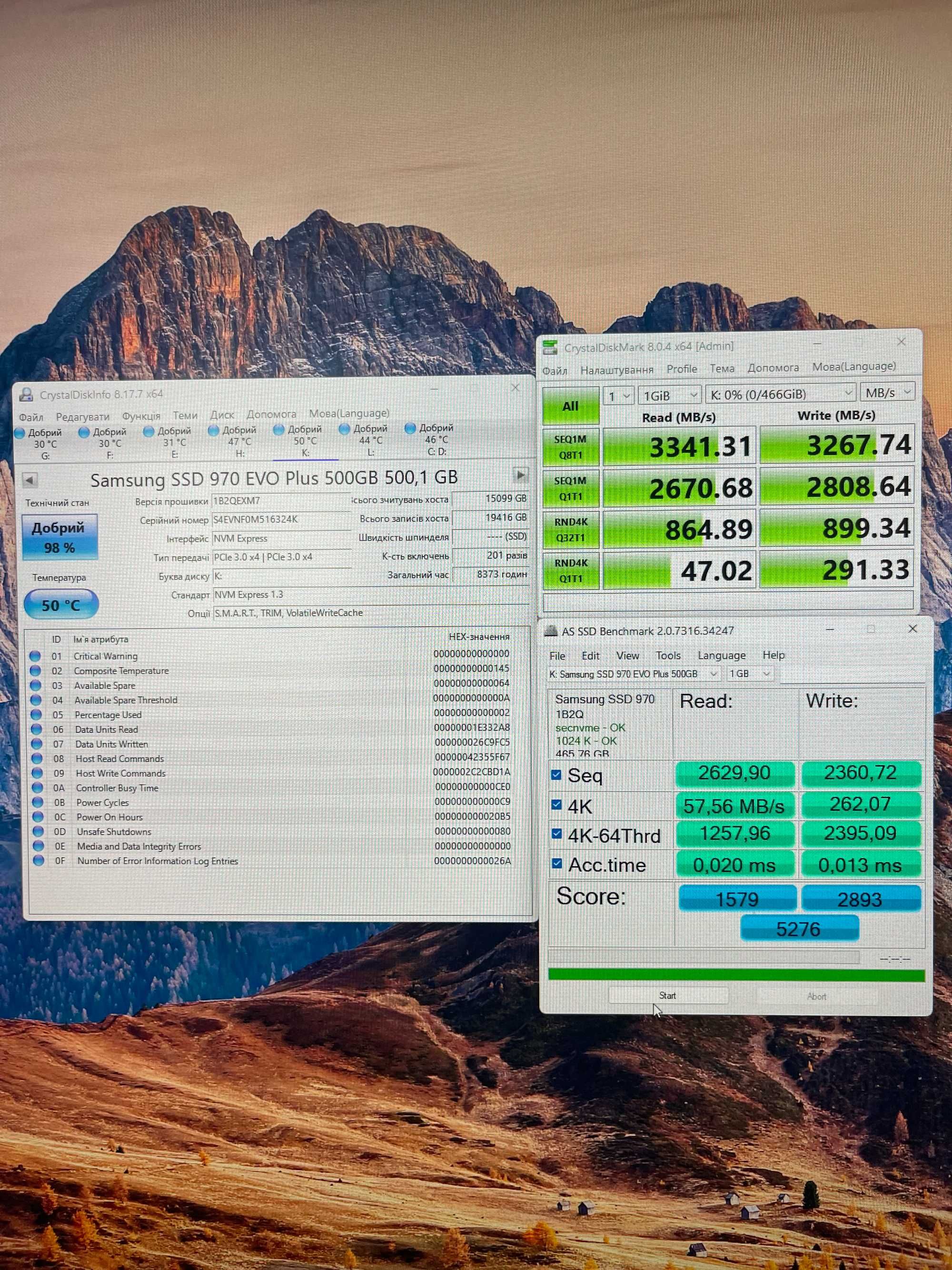Open the MB/s unit dropdown
This screenshot has width=952, height=1270.
887,393
